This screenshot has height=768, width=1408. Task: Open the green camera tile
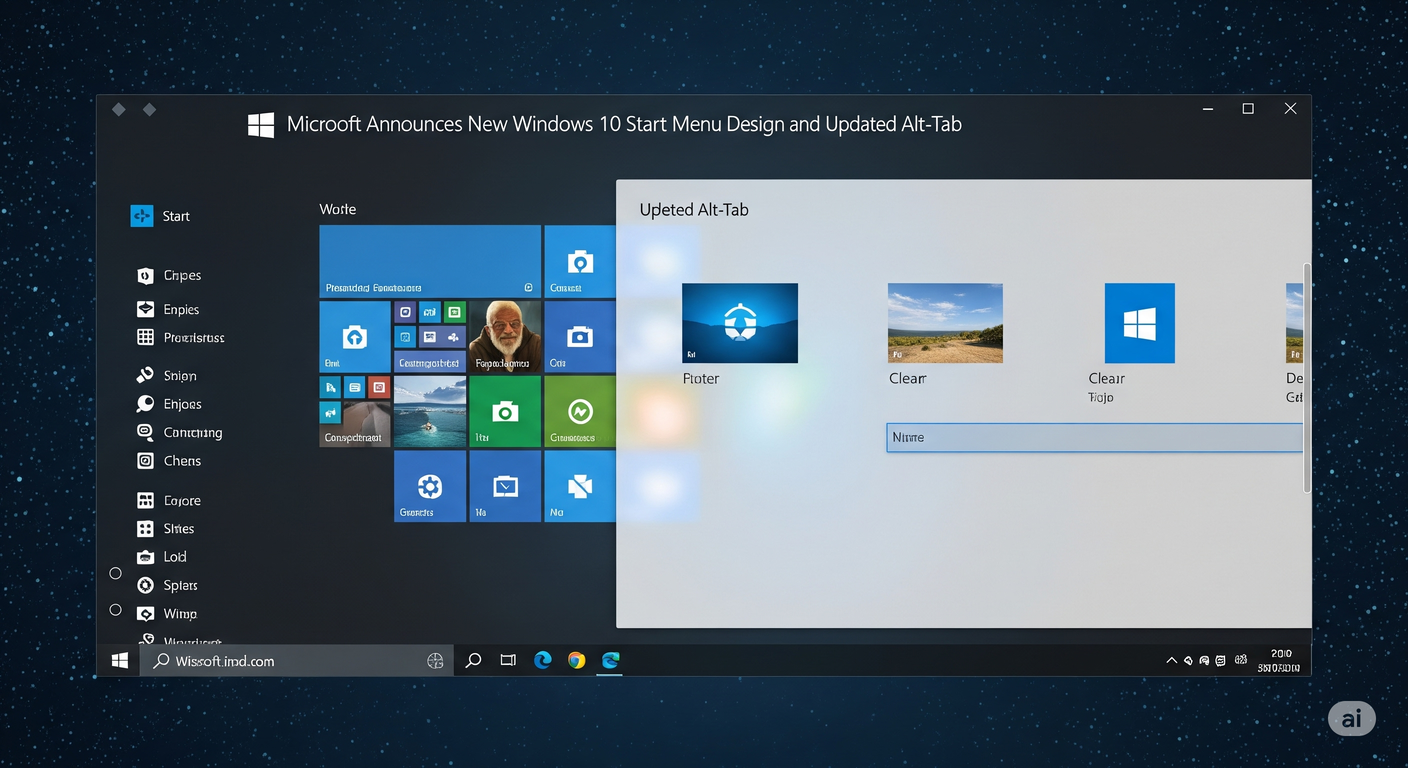(505, 411)
